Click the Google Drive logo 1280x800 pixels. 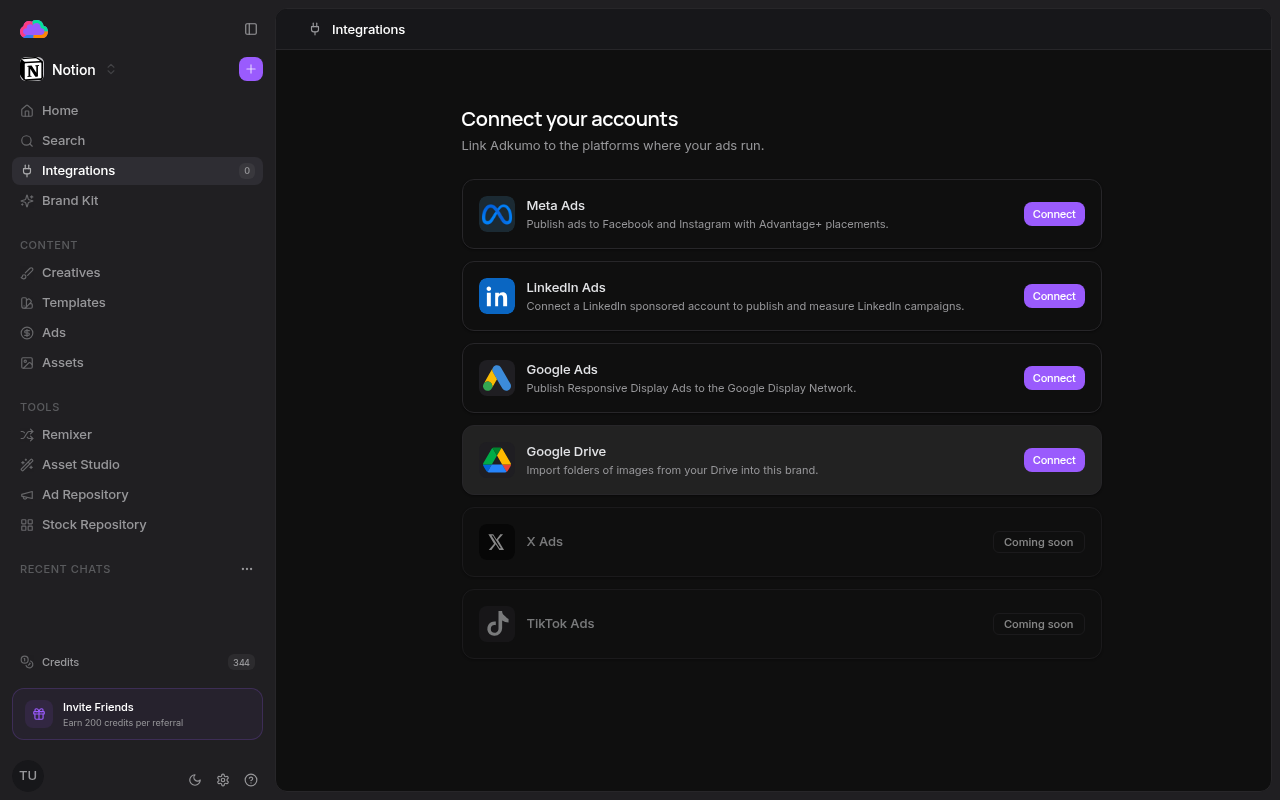pyautogui.click(x=497, y=460)
